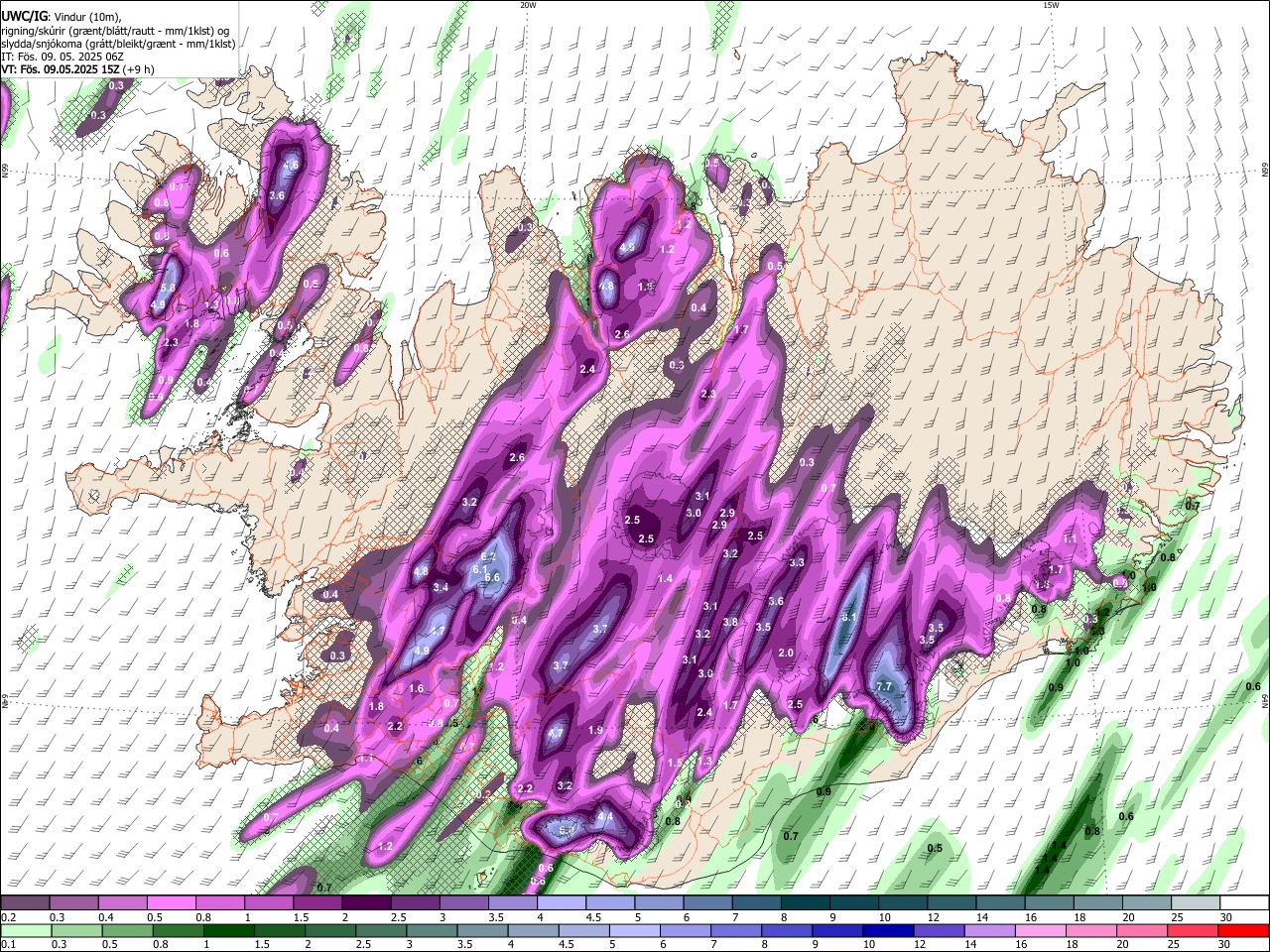Viewport: 1270px width, 952px height.
Task: Click the '6.6' precipitation value on the map
Action: 490,577
